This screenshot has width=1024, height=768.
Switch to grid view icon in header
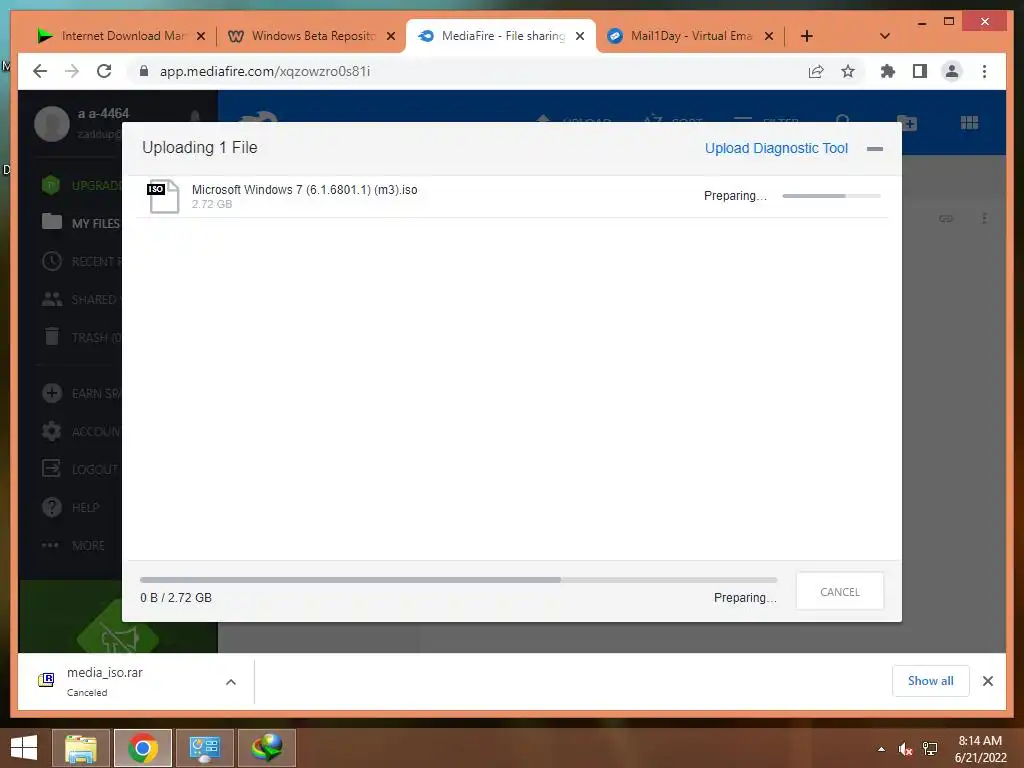click(x=970, y=123)
